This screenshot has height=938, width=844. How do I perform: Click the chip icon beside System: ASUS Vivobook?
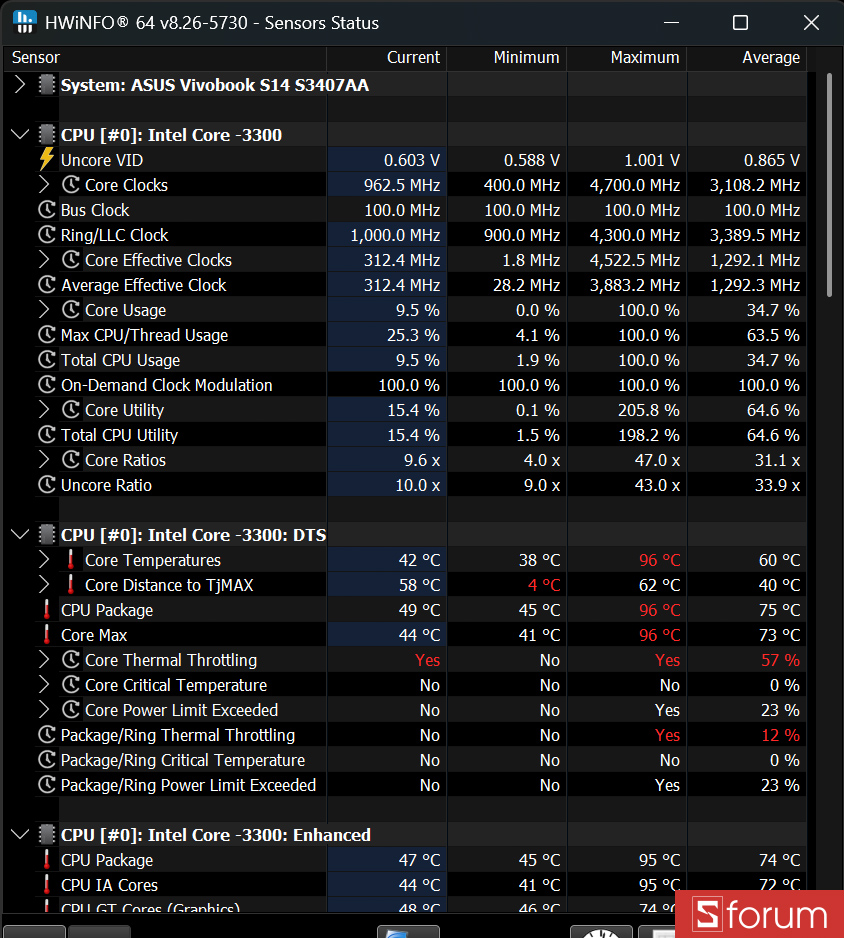click(47, 85)
